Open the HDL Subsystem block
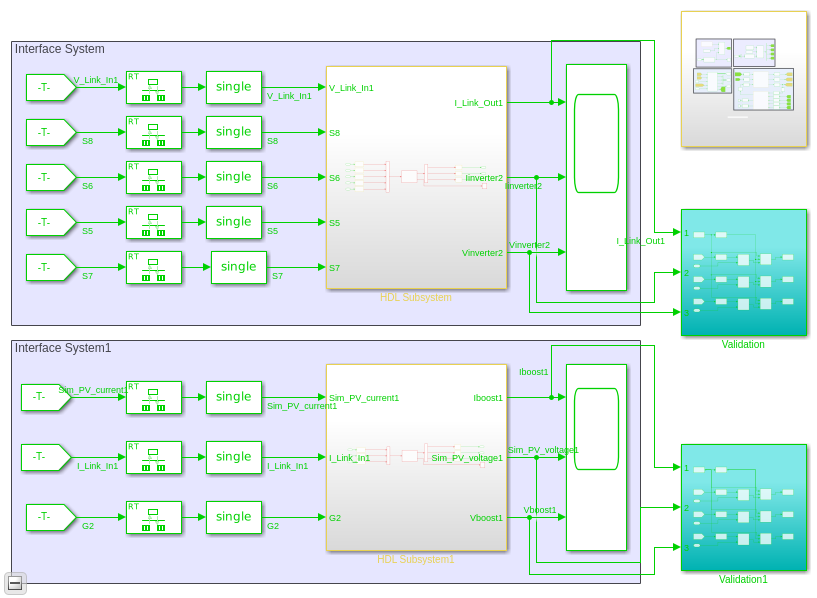This screenshot has width=817, height=598. (x=416, y=178)
